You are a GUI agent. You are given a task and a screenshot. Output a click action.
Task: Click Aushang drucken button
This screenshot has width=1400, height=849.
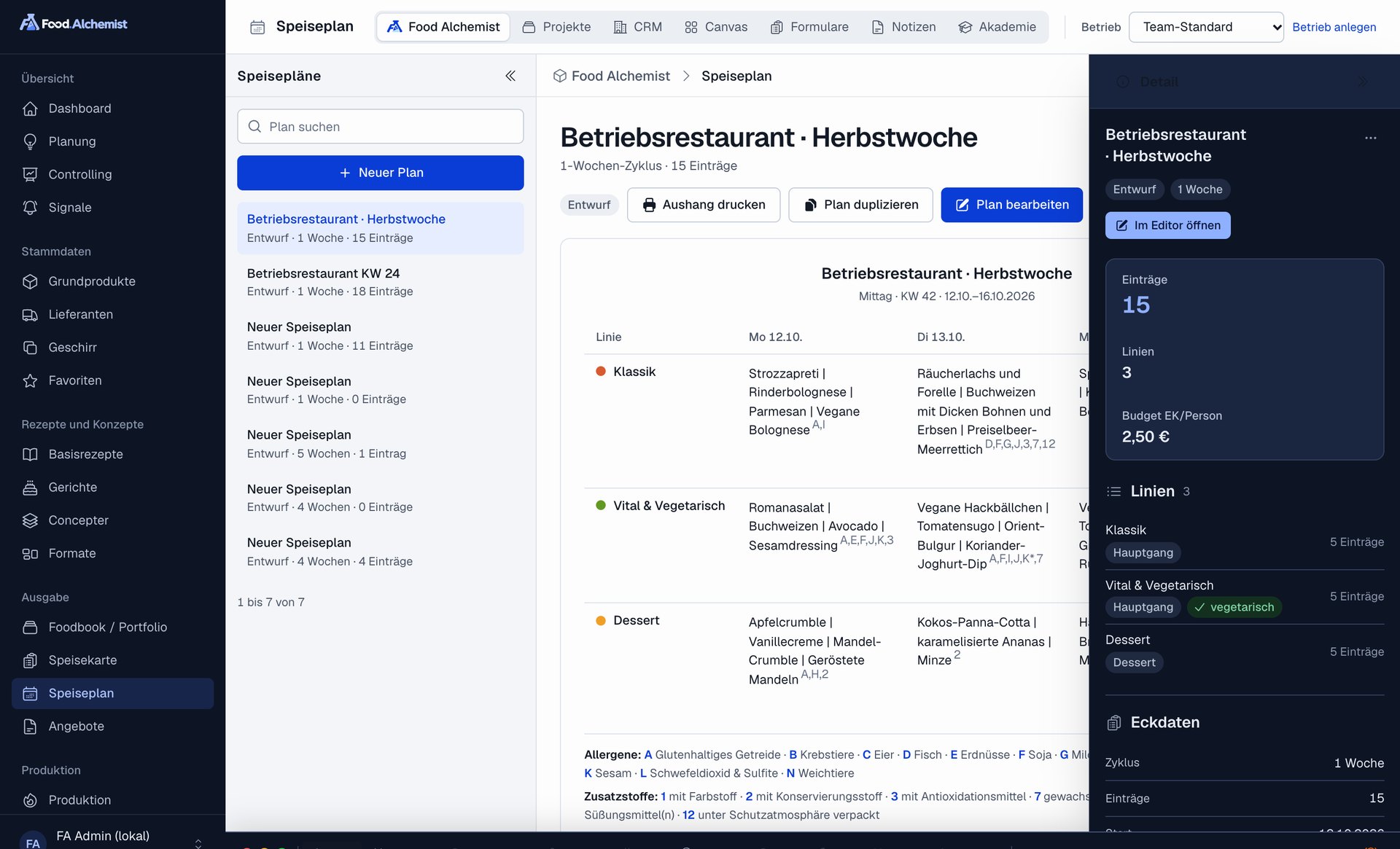click(x=704, y=205)
